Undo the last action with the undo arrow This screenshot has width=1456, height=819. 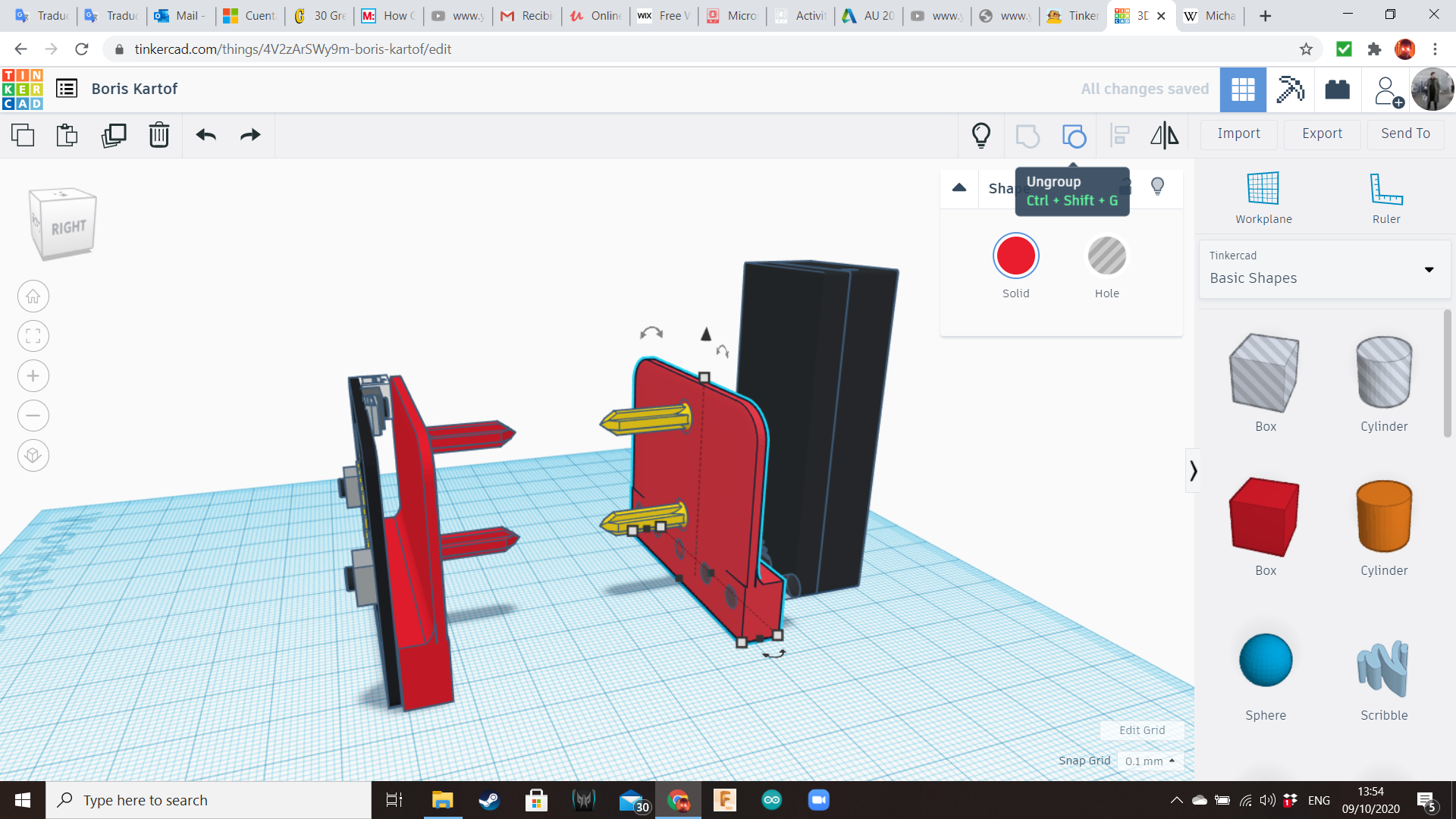tap(204, 135)
